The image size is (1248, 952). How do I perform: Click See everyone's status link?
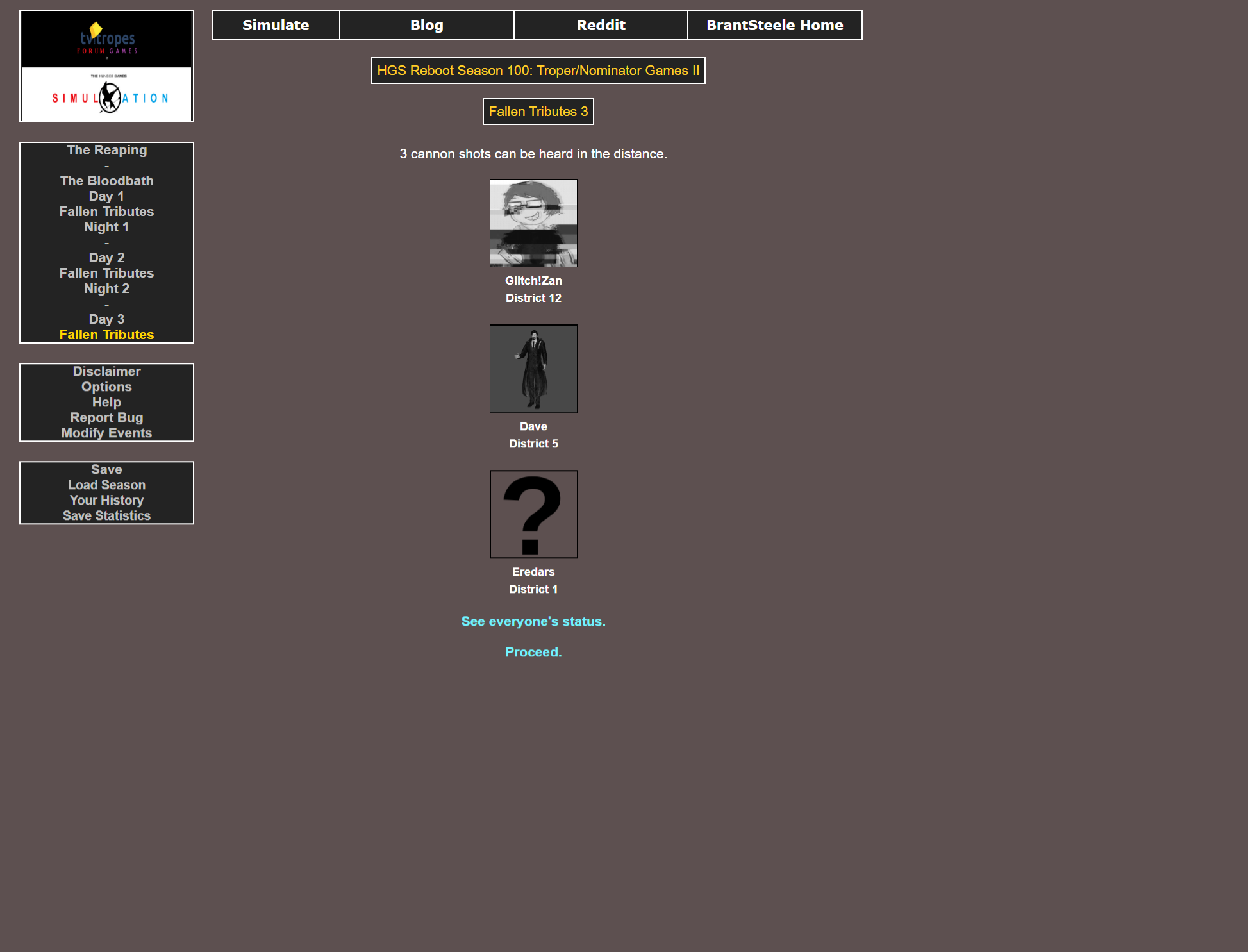point(533,621)
